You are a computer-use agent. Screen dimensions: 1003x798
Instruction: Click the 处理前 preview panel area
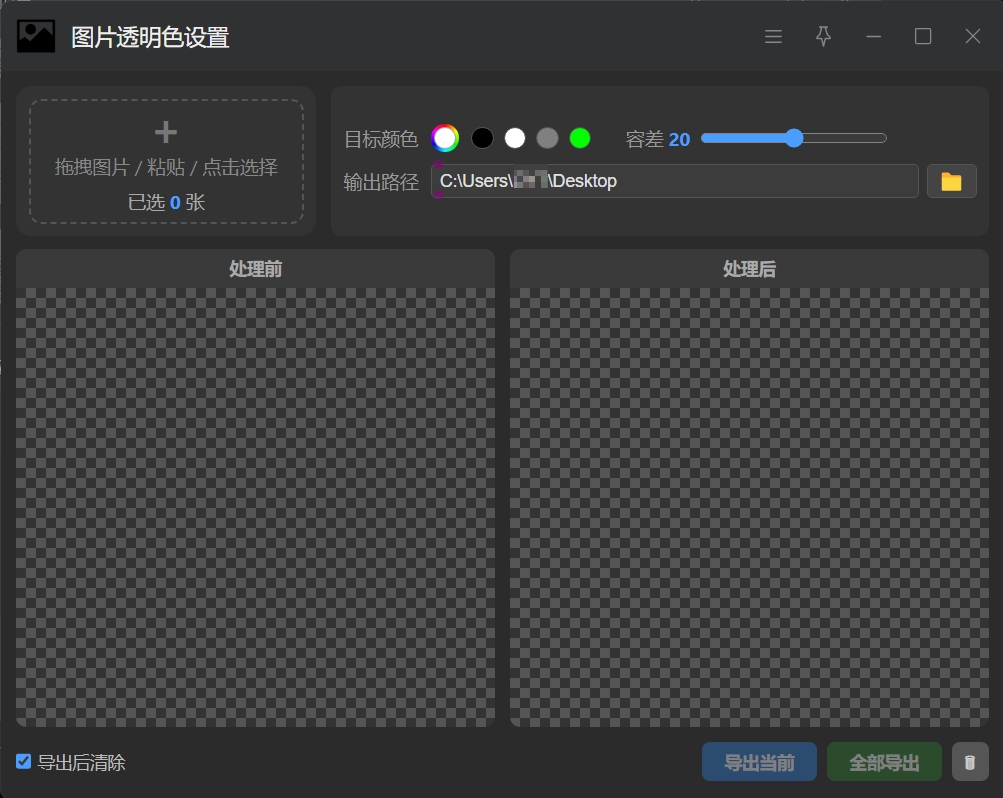coord(255,507)
